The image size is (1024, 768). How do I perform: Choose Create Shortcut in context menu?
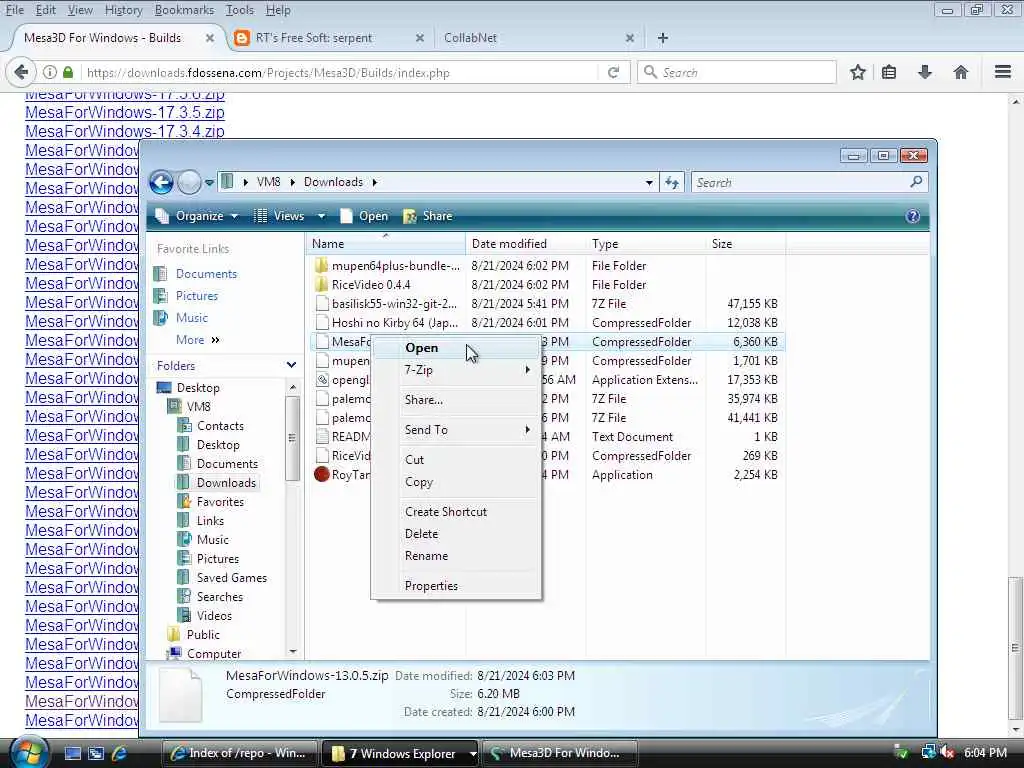point(456,512)
